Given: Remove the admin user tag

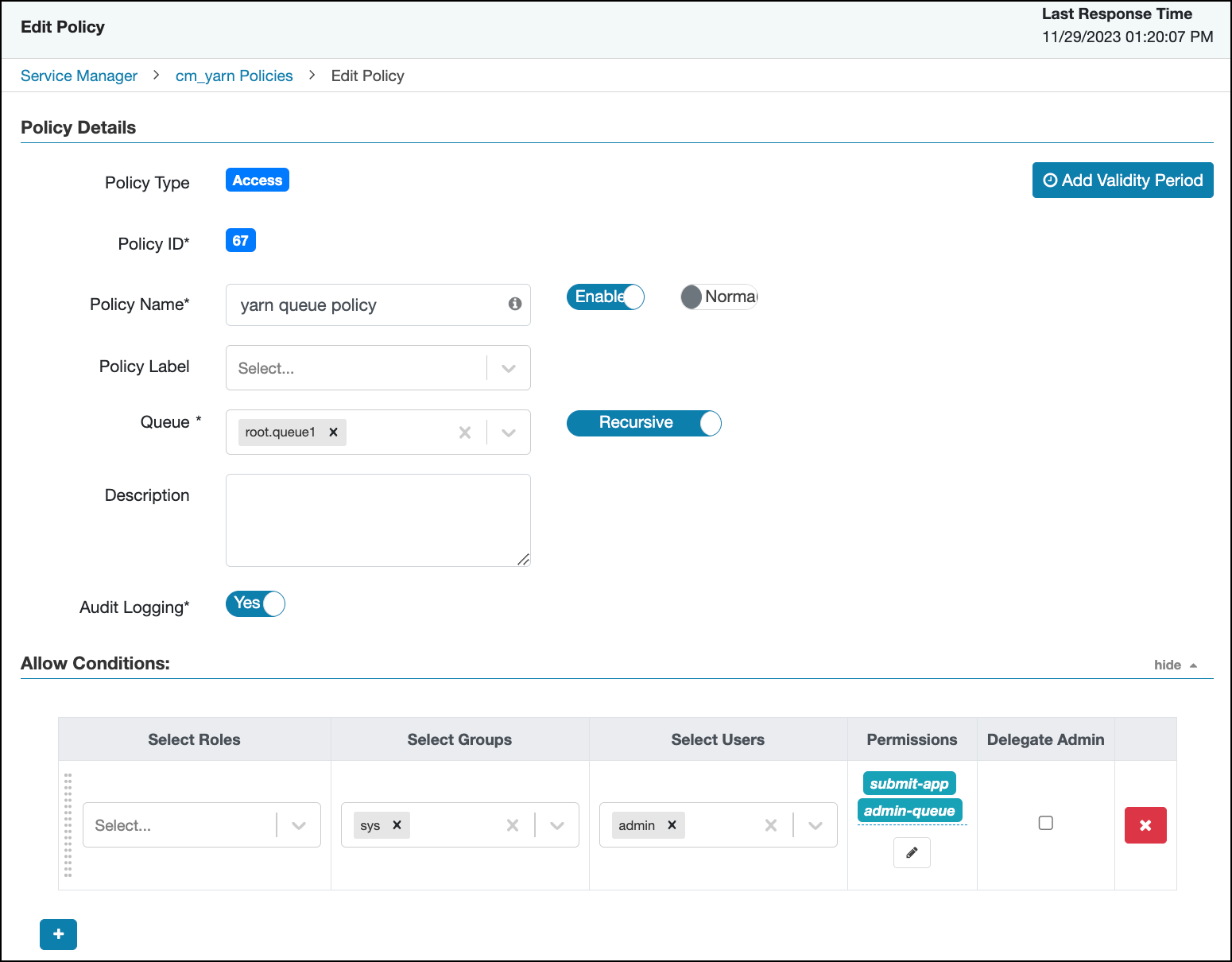Looking at the screenshot, I should pos(672,825).
